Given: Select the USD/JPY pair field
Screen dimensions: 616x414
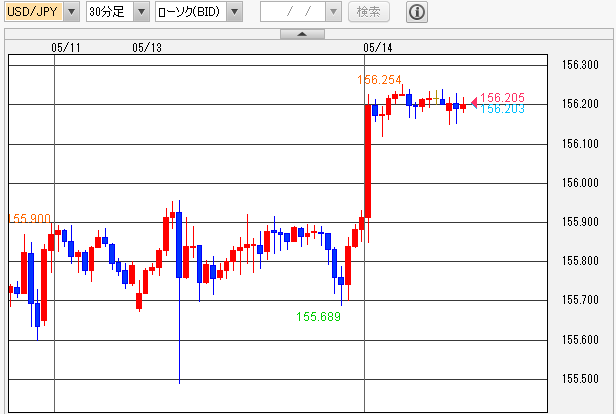Looking at the screenshot, I should point(34,12).
